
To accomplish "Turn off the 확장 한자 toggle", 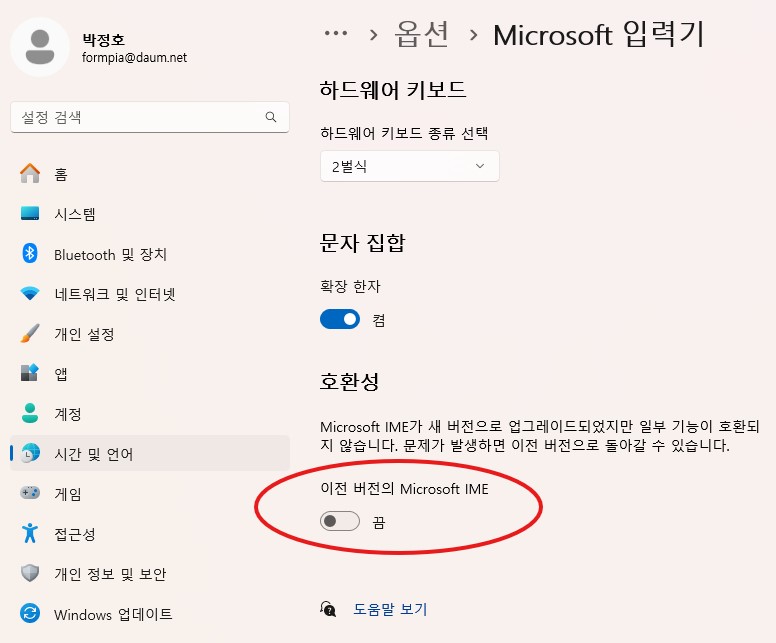I will 340,320.
